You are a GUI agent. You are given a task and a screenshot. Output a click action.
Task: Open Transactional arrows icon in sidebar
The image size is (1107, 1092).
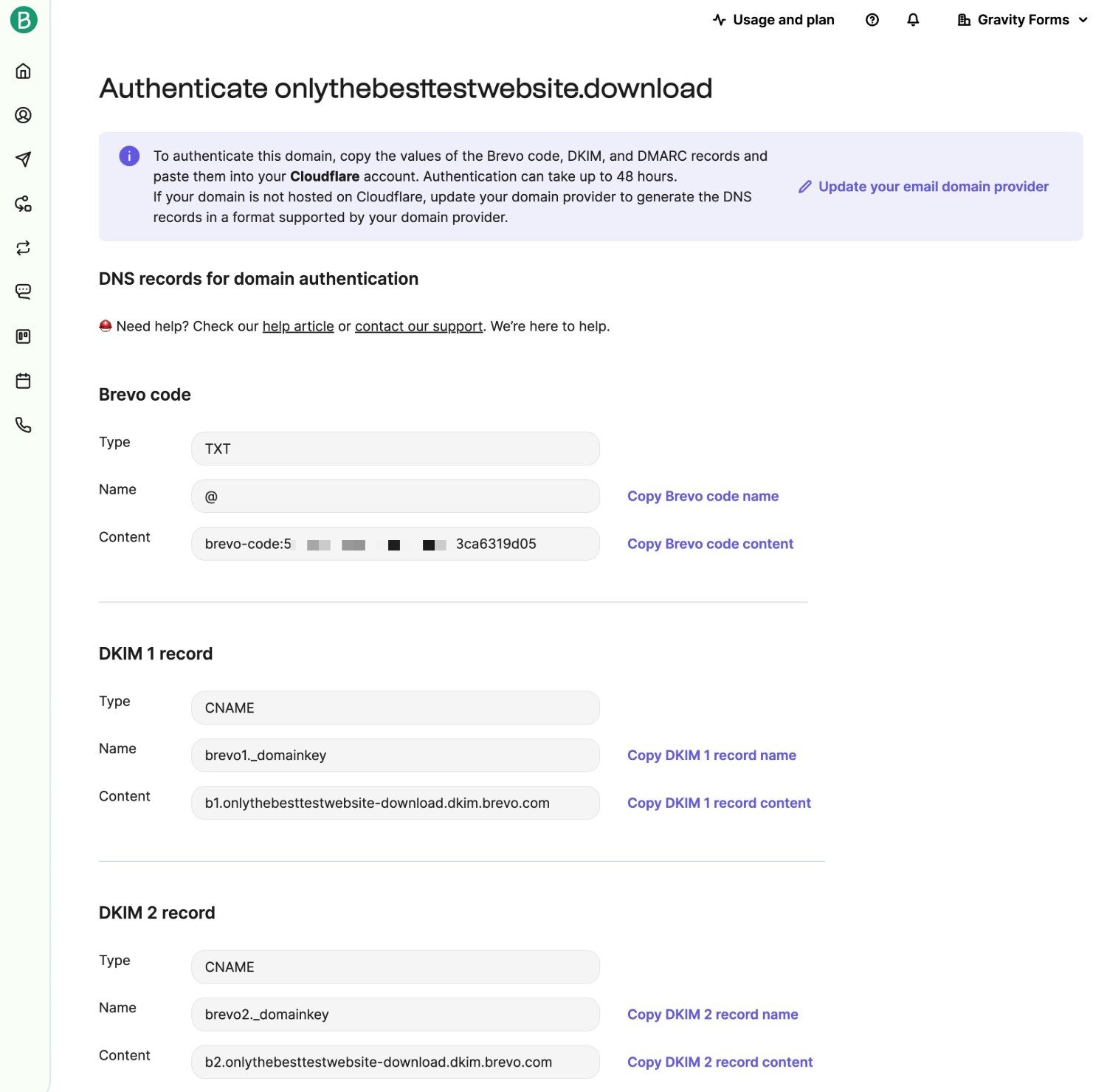coord(24,248)
